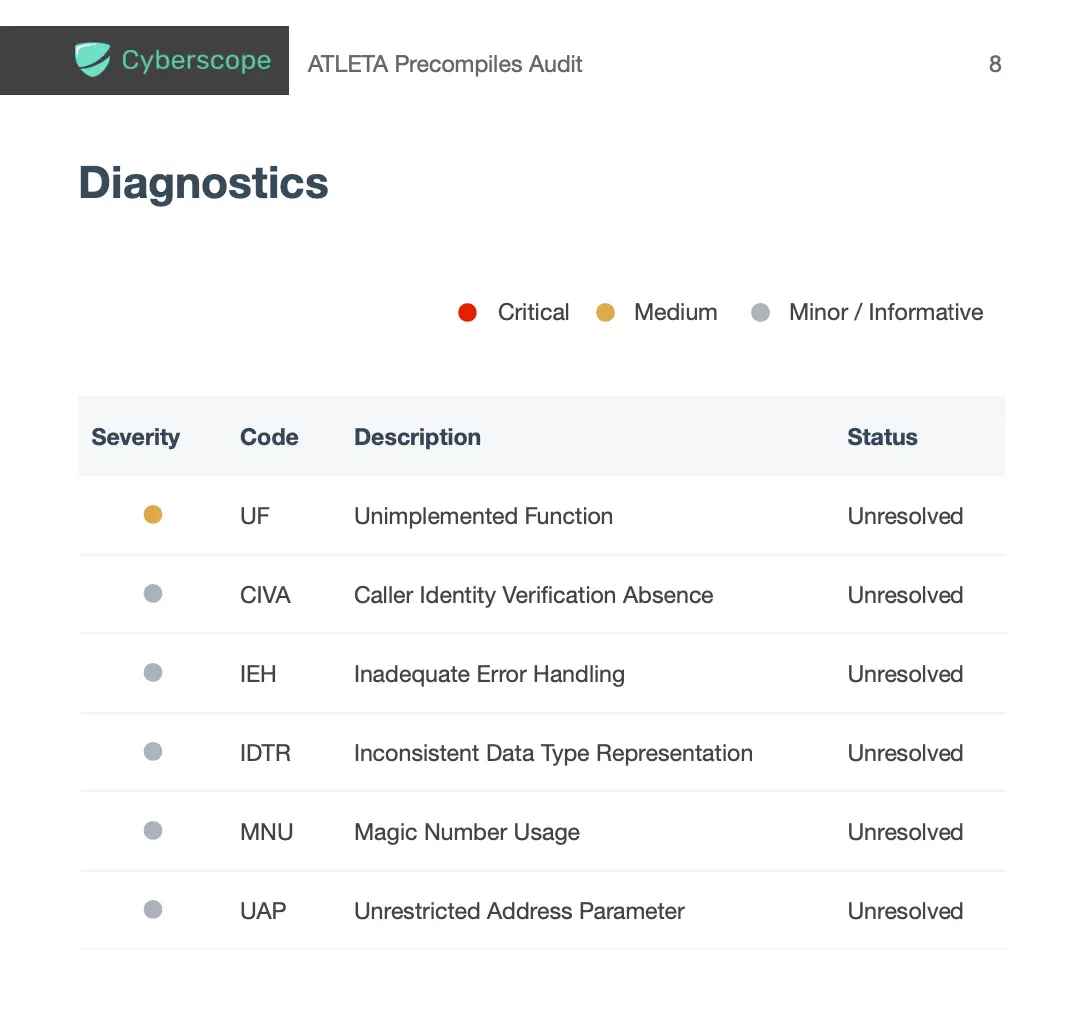Click page number 8 in header
The image size is (1080, 1016).
point(995,64)
